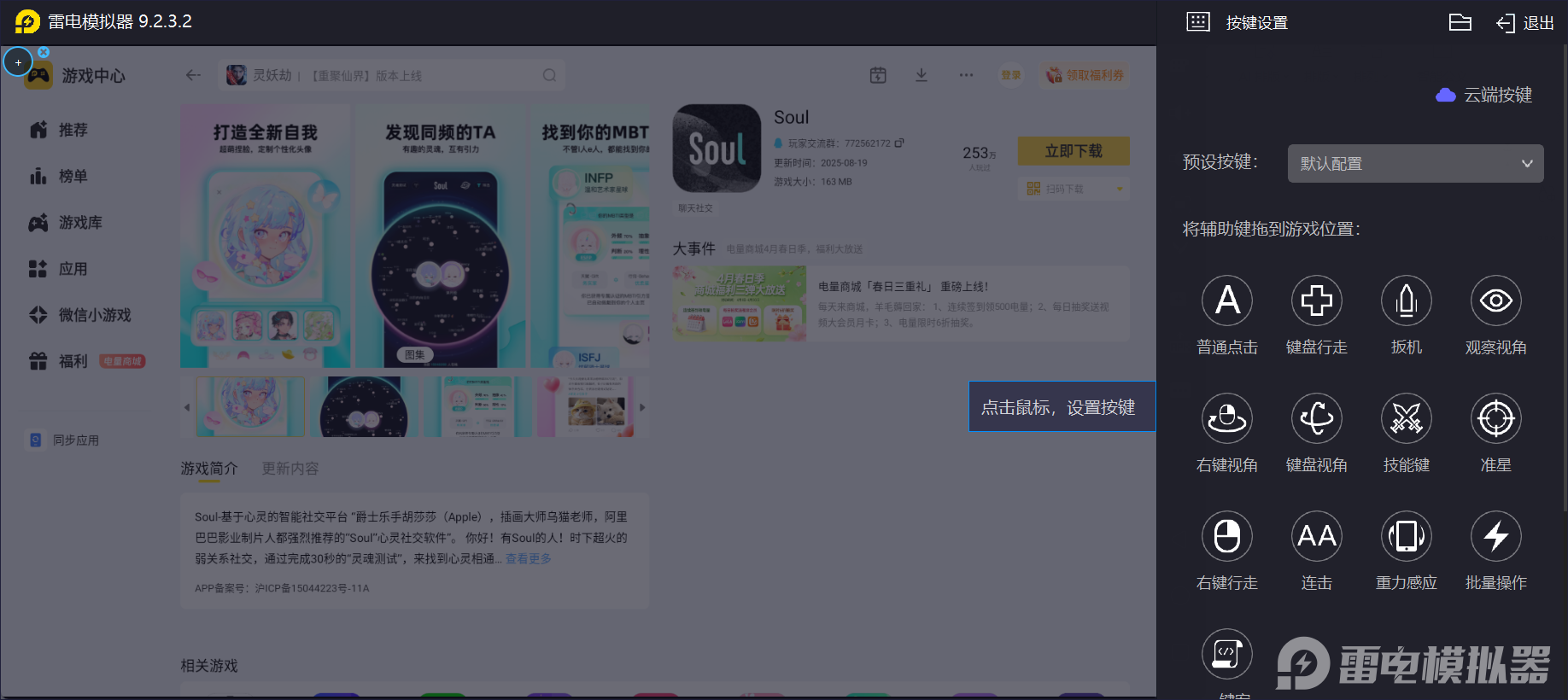Open the 找到你的MBT screenshot
Viewport: 1568px width, 700px height.
click(x=590, y=236)
